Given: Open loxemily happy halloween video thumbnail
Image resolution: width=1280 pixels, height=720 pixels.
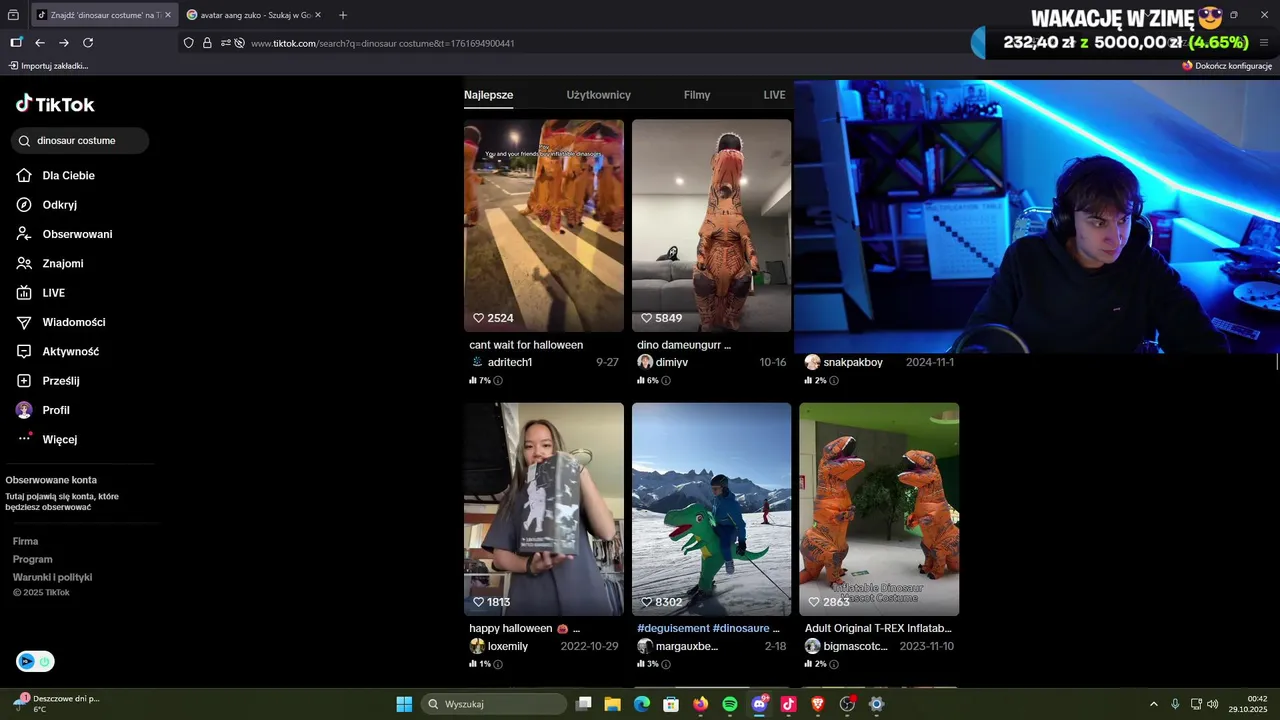Looking at the screenshot, I should coord(543,509).
